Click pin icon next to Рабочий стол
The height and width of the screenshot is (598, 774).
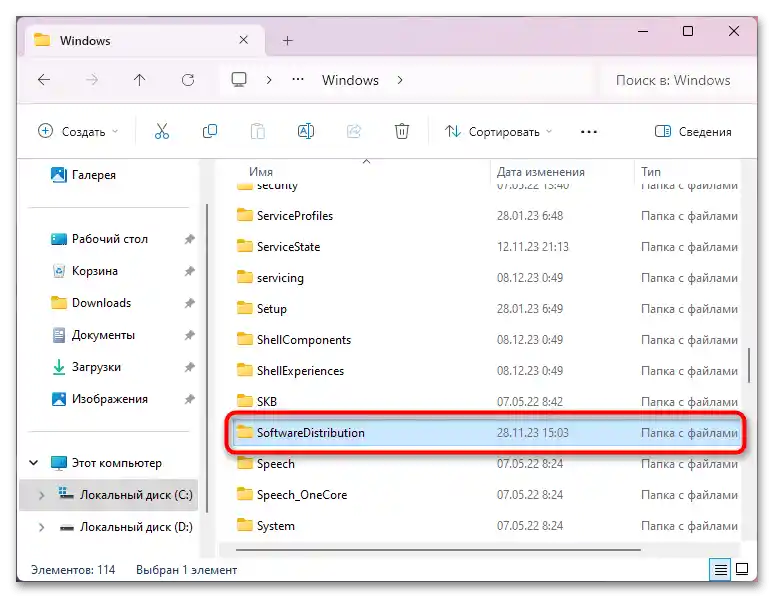coord(190,239)
